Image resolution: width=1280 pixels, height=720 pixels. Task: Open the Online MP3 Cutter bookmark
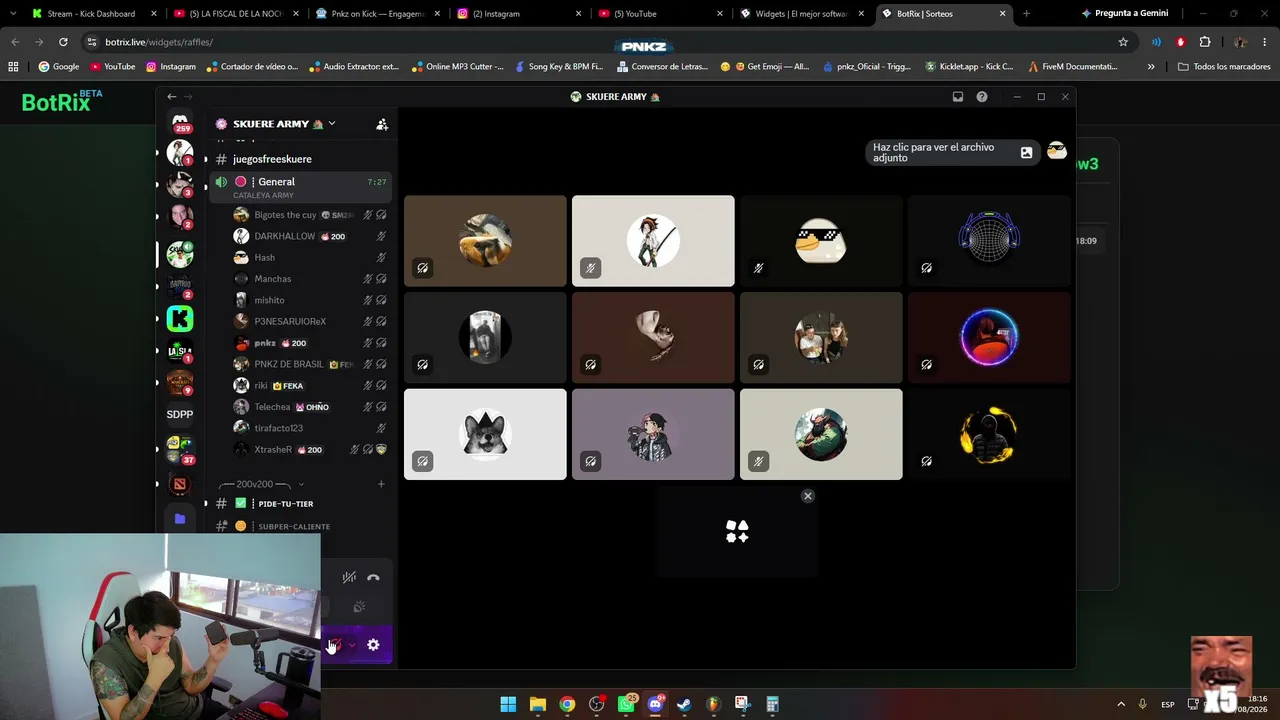pyautogui.click(x=457, y=67)
